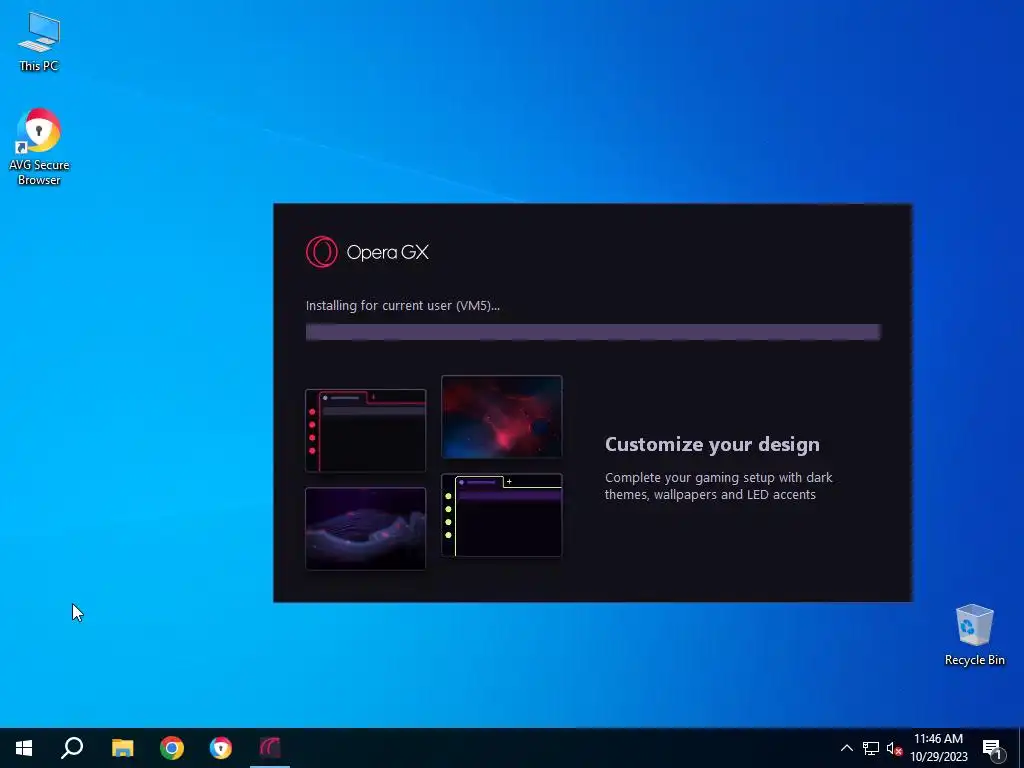This screenshot has width=1024, height=768.
Task: Select the Opera GX installer taskbar icon
Action: pos(270,748)
